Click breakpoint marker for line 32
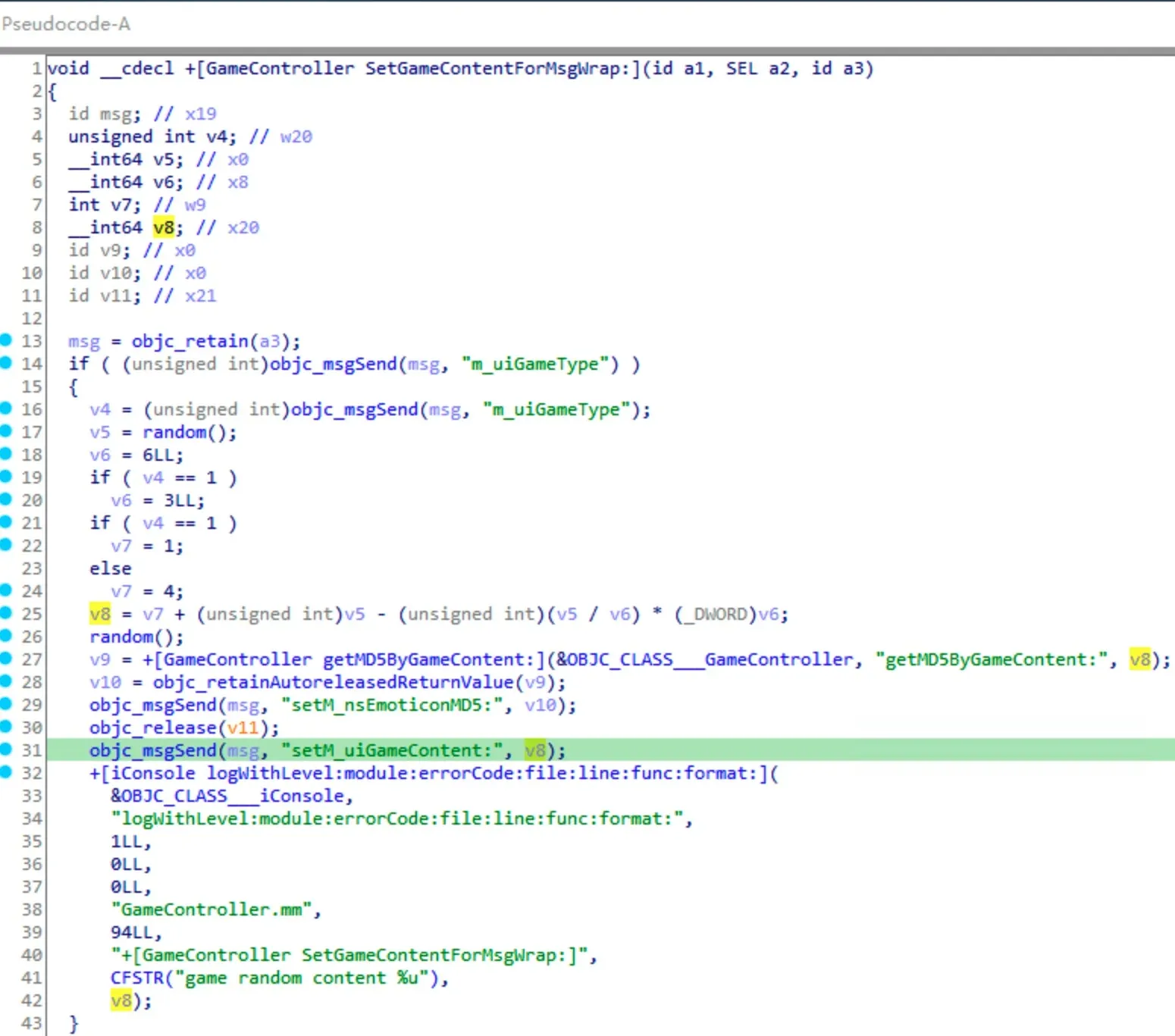Image resolution: width=1175 pixels, height=1036 pixels. tap(6, 772)
